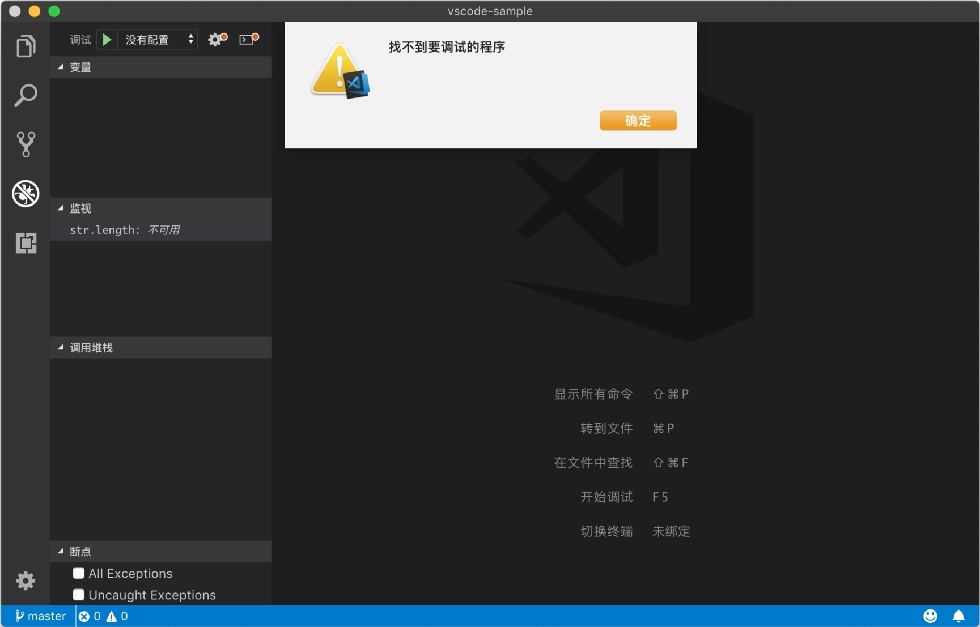
Task: Minimize the window with yellow button
Action: click(34, 11)
